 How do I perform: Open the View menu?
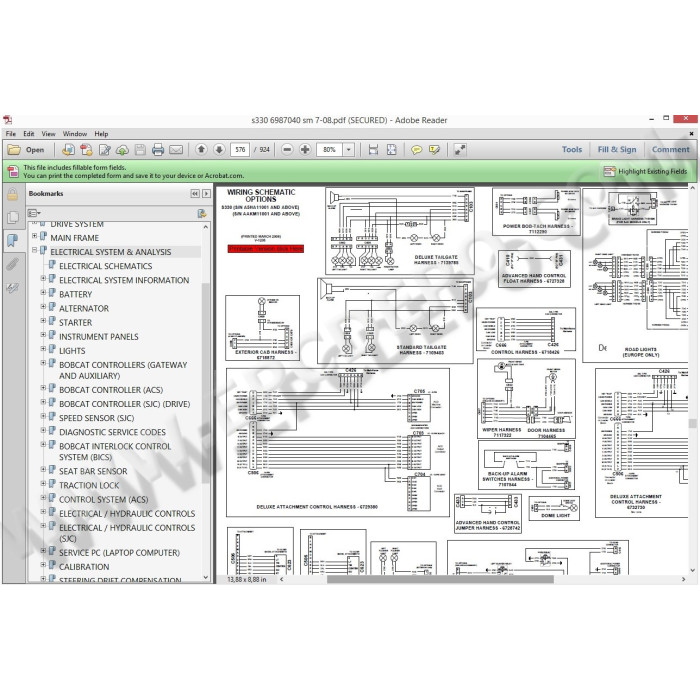48,133
